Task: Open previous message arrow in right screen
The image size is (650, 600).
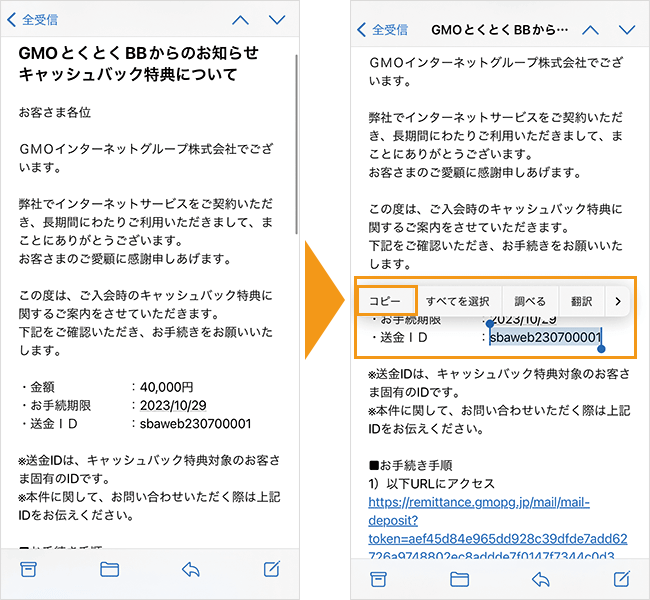Action: click(x=590, y=30)
